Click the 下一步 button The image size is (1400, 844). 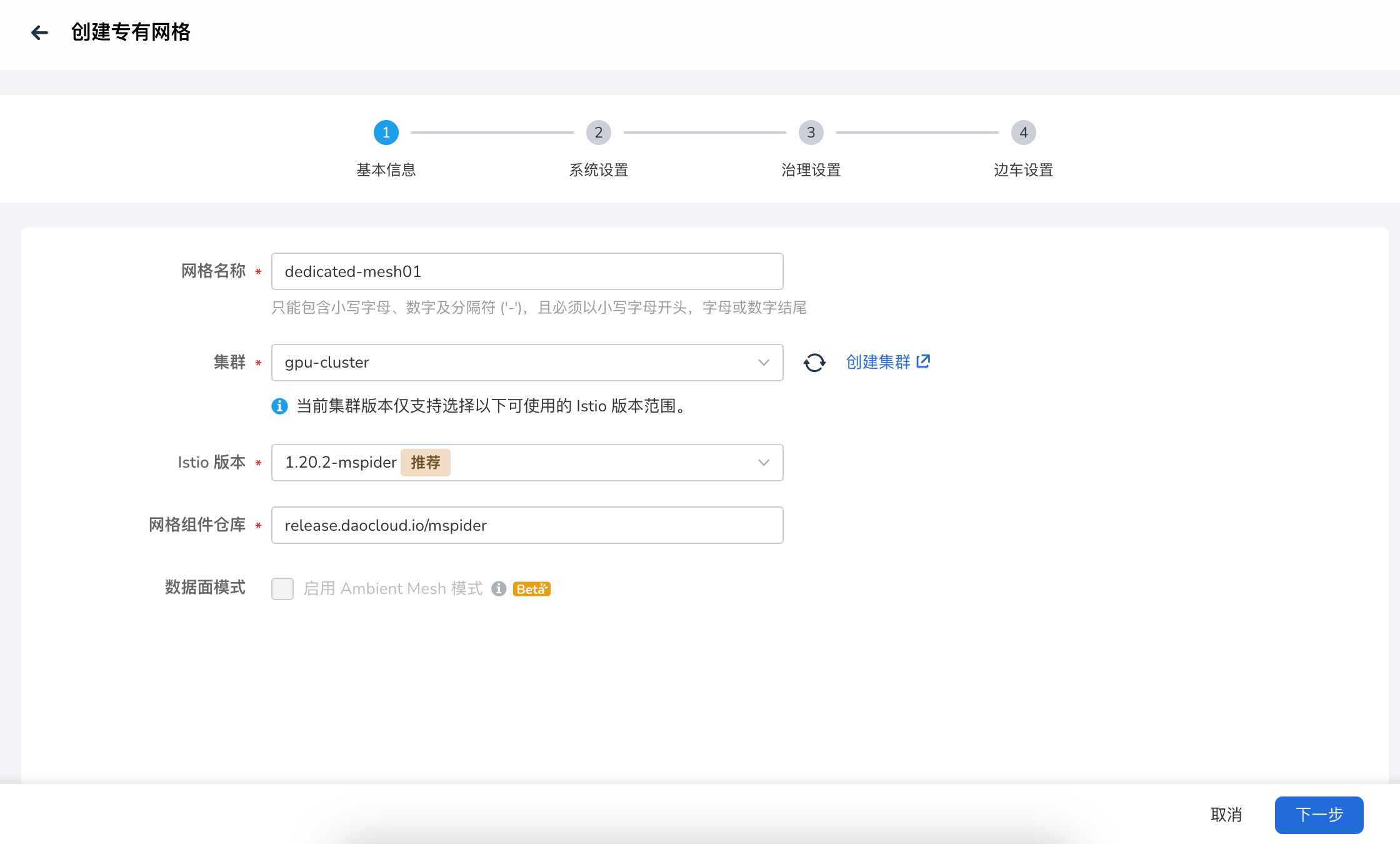pos(1319,815)
